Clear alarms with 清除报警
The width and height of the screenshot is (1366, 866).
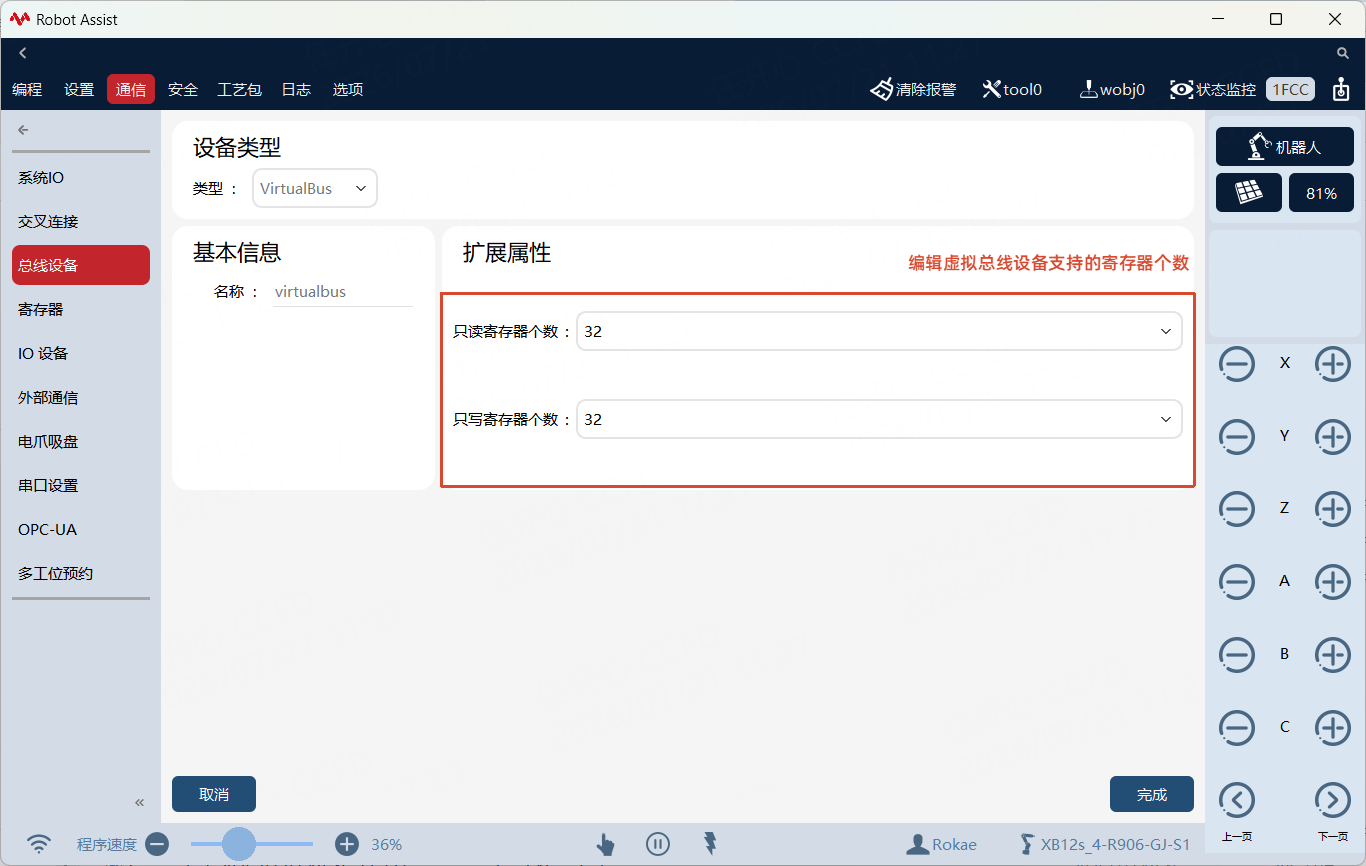913,89
